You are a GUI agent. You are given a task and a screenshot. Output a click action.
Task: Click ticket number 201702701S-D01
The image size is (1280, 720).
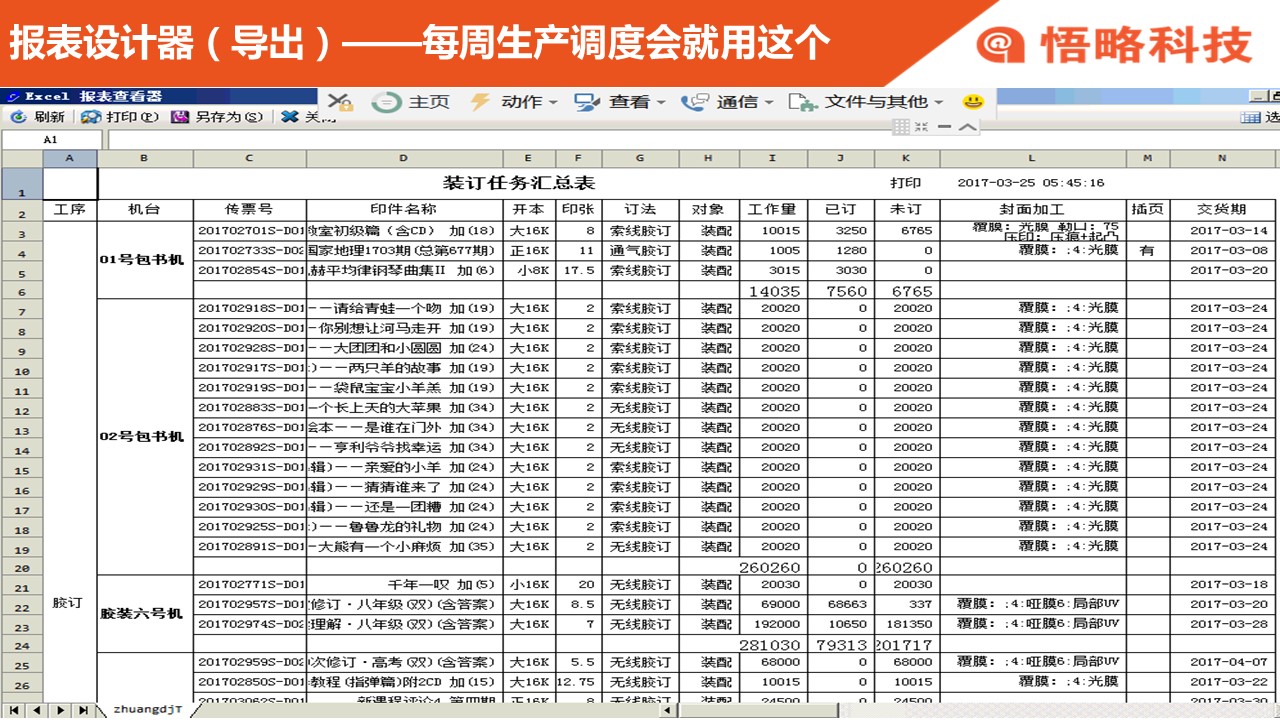(x=250, y=231)
